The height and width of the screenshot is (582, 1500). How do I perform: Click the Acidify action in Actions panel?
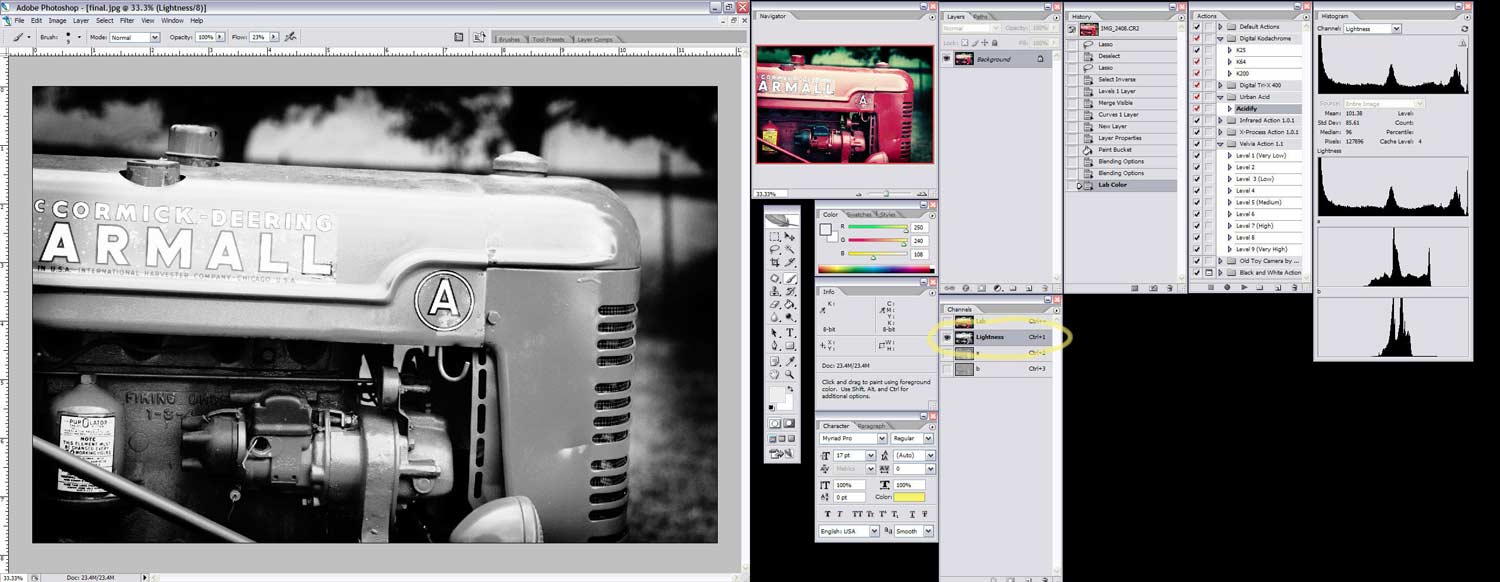1247,109
